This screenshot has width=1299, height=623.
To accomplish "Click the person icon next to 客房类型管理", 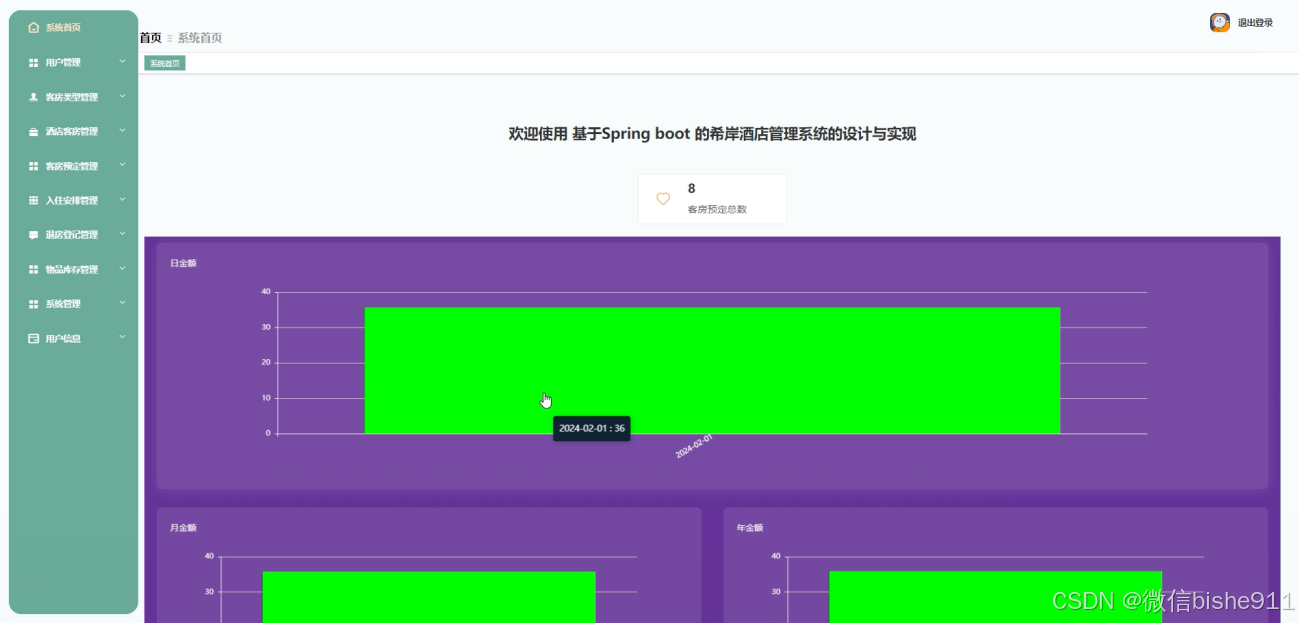I will click(34, 97).
